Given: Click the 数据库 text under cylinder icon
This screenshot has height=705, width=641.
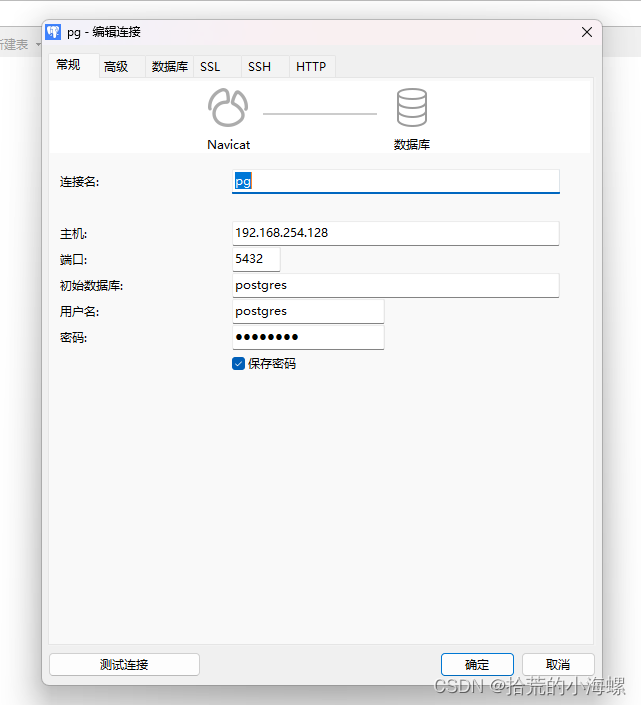Looking at the screenshot, I should point(412,144).
